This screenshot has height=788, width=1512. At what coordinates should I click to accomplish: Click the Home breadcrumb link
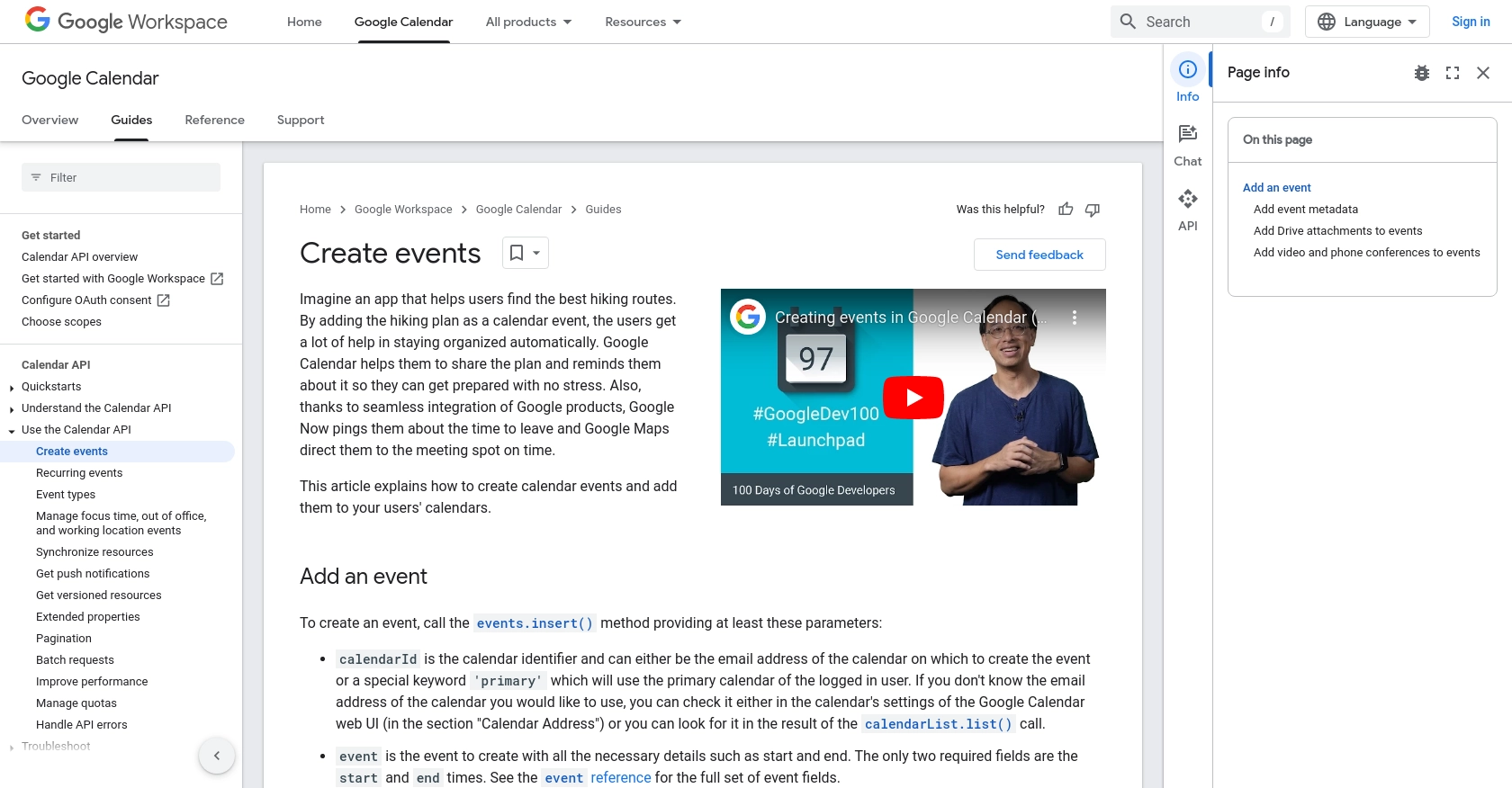click(315, 210)
